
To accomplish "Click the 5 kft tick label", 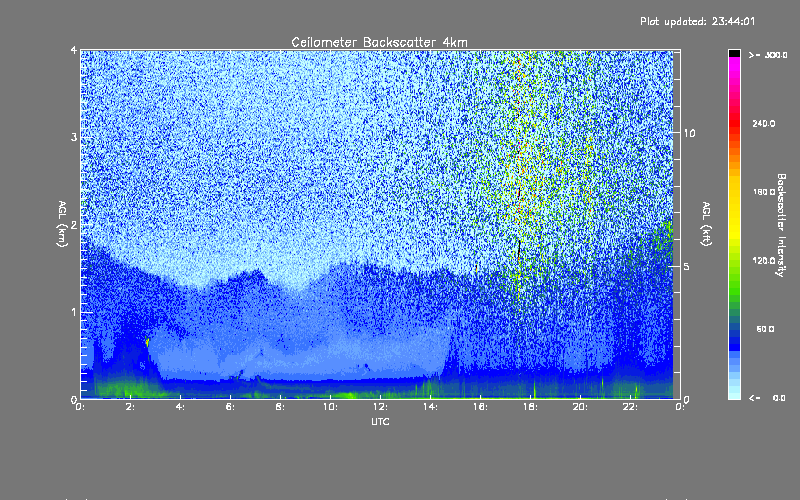I will 687,267.
